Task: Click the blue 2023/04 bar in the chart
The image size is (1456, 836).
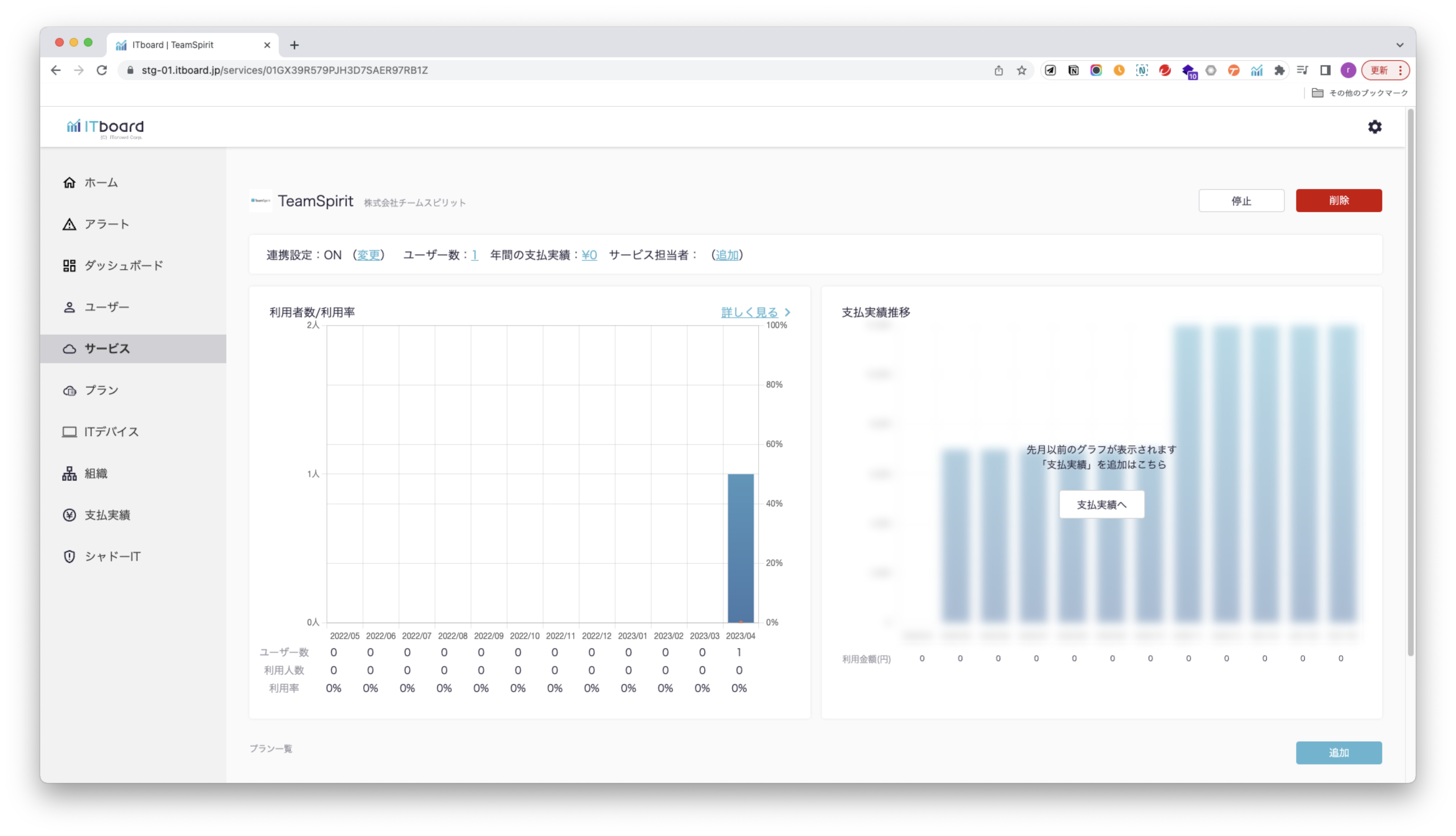Action: (x=741, y=548)
